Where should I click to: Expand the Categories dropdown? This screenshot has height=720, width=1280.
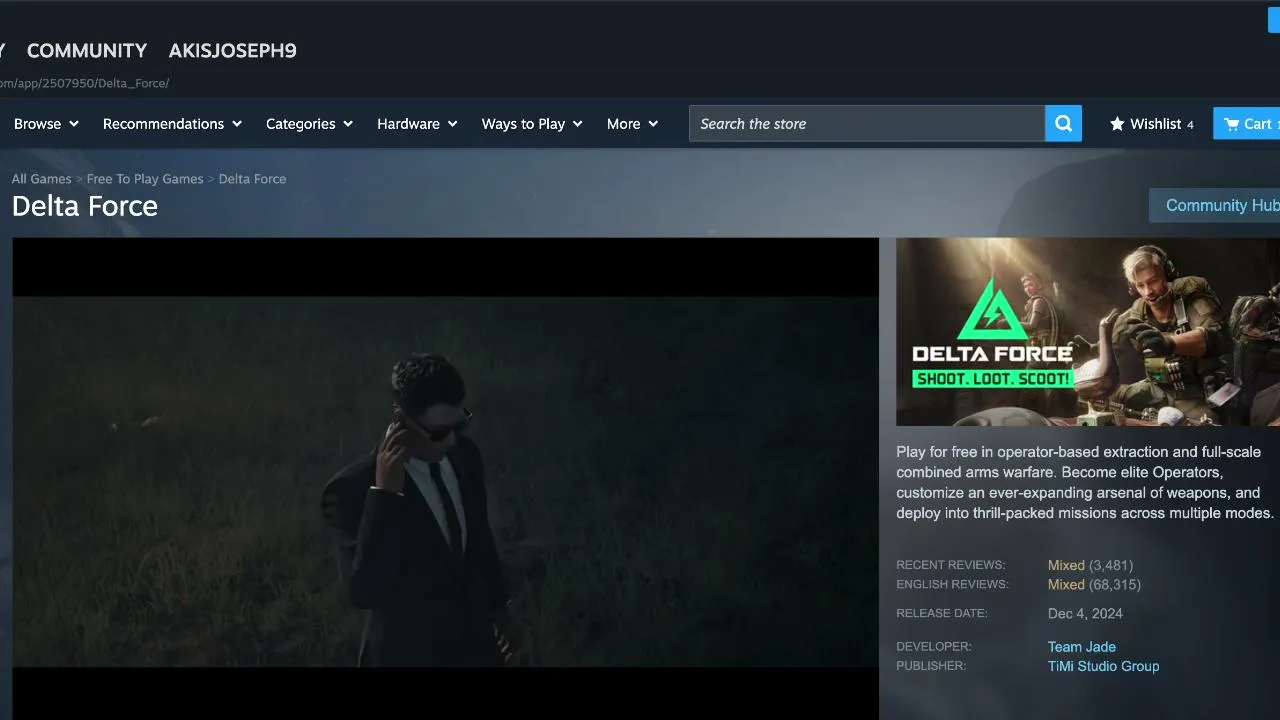[x=309, y=124]
